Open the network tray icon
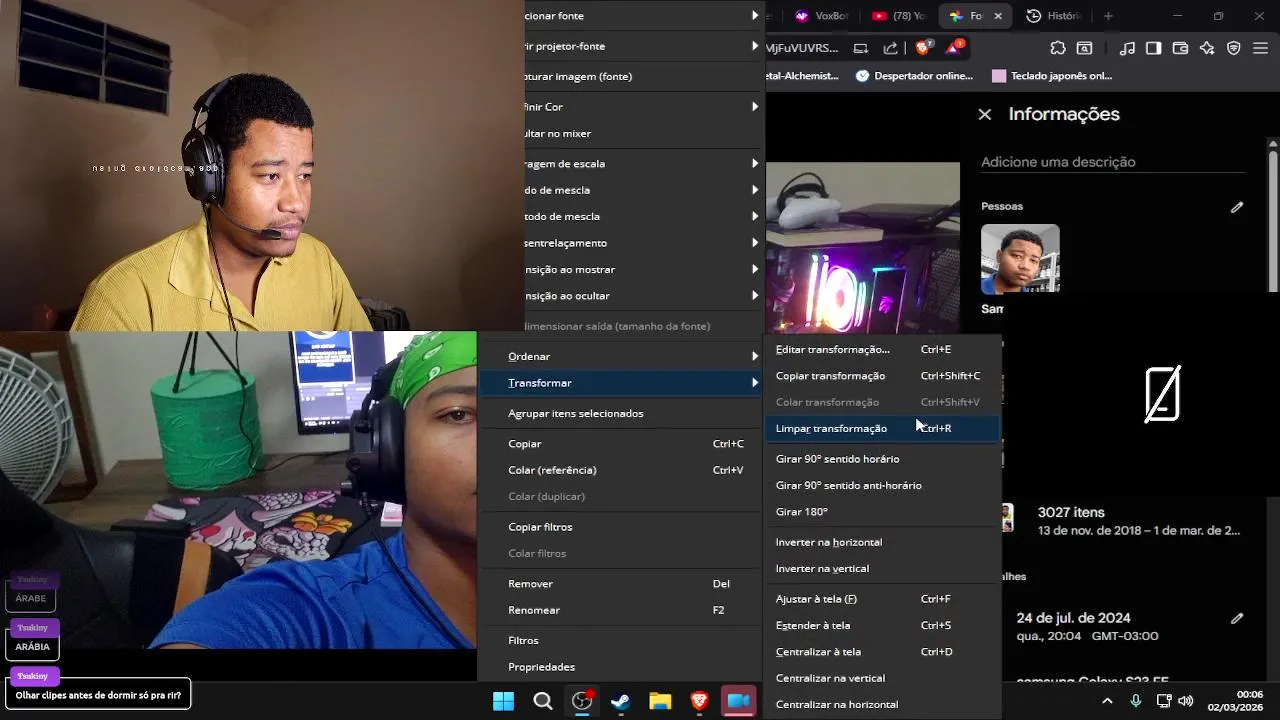This screenshot has height=720, width=1280. click(x=1165, y=701)
